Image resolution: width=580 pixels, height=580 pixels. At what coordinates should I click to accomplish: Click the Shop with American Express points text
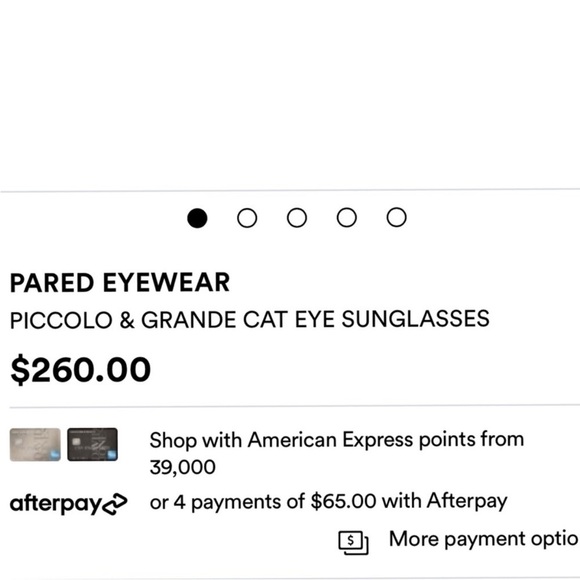click(x=337, y=453)
